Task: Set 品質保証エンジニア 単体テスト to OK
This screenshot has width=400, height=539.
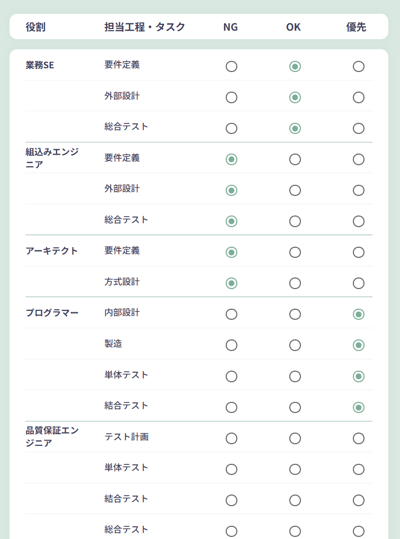Action: click(x=295, y=469)
